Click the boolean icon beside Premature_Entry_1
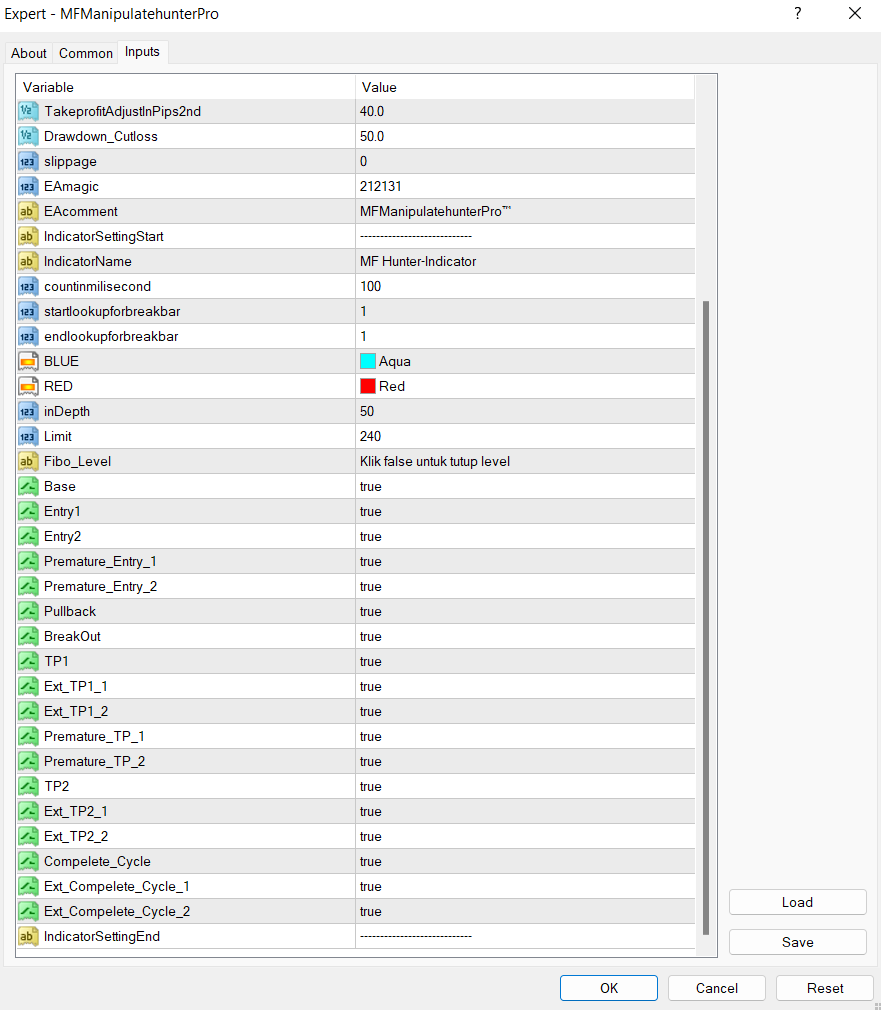Image resolution: width=881 pixels, height=1010 pixels. point(28,562)
